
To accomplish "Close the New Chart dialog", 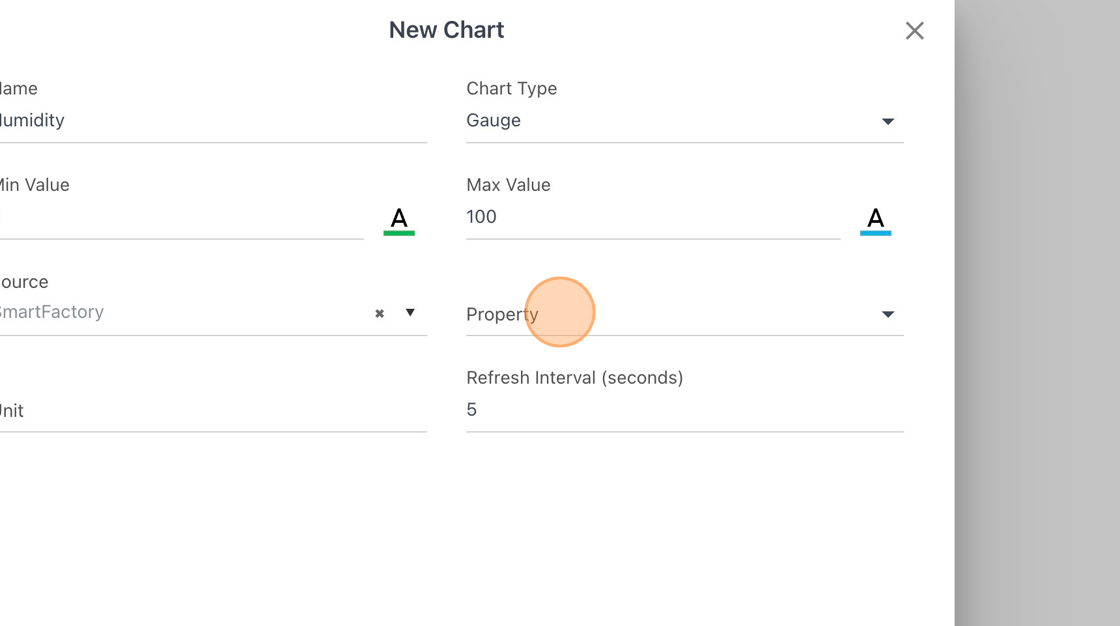I will tap(914, 31).
